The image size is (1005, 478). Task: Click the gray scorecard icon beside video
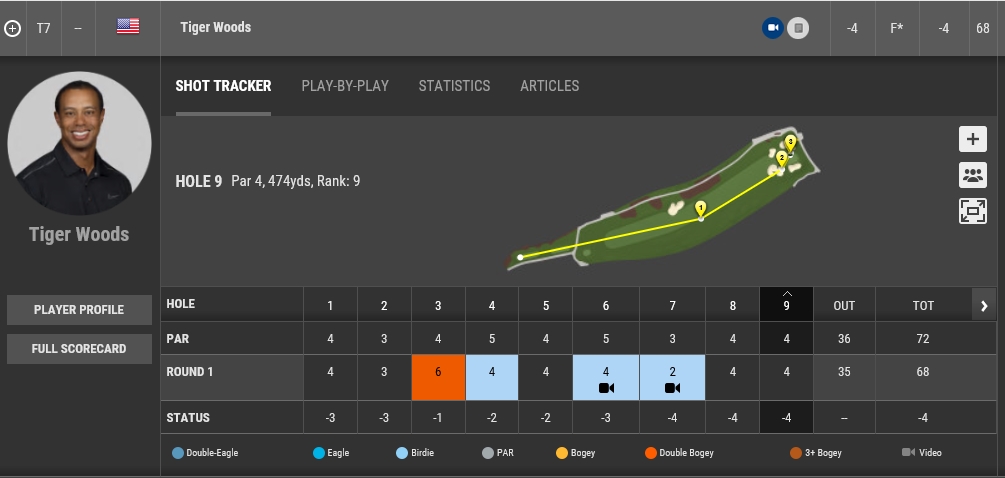[797, 28]
